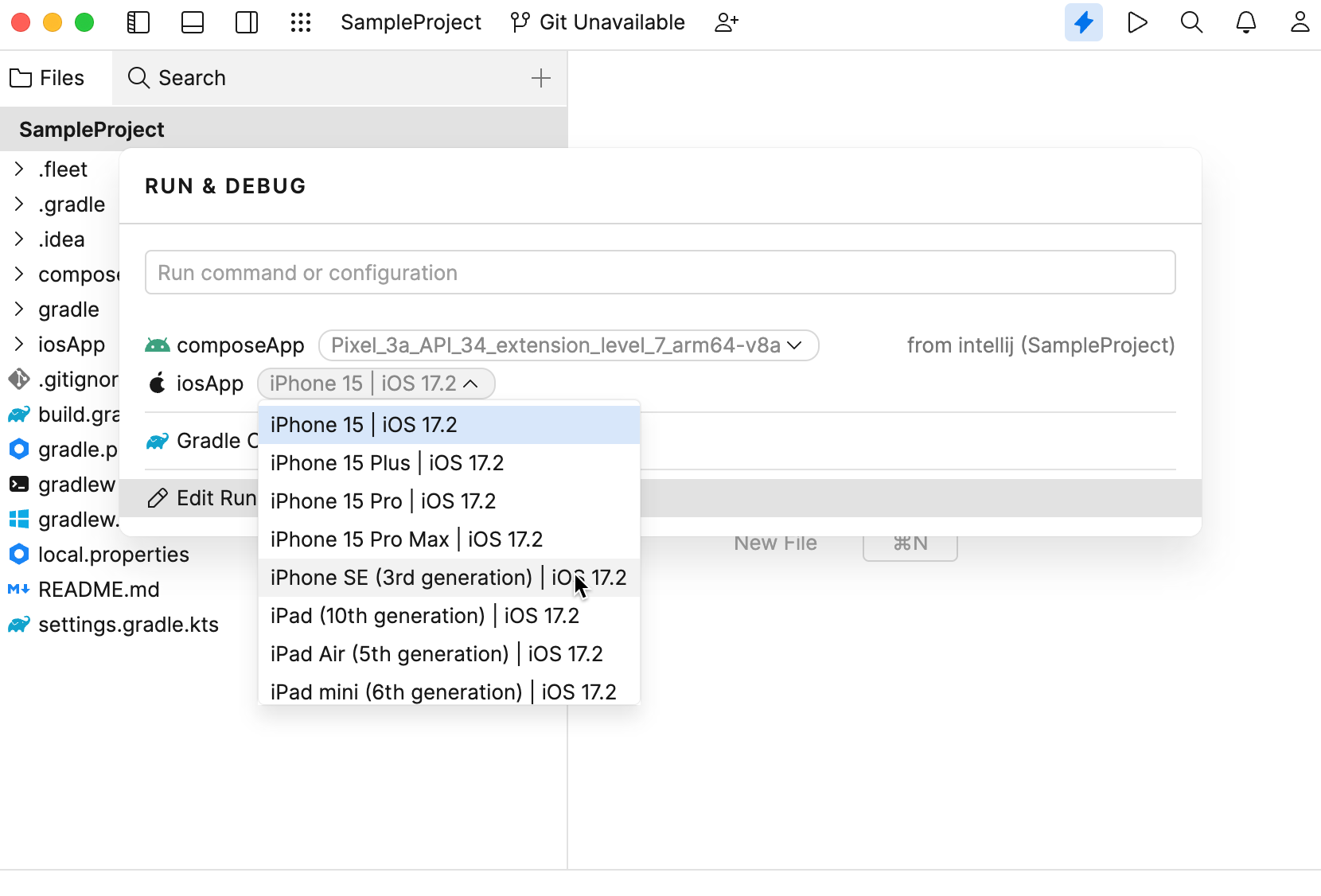The height and width of the screenshot is (896, 1321).
Task: Choose iPad mini (6th generation) simulator
Action: click(449, 691)
